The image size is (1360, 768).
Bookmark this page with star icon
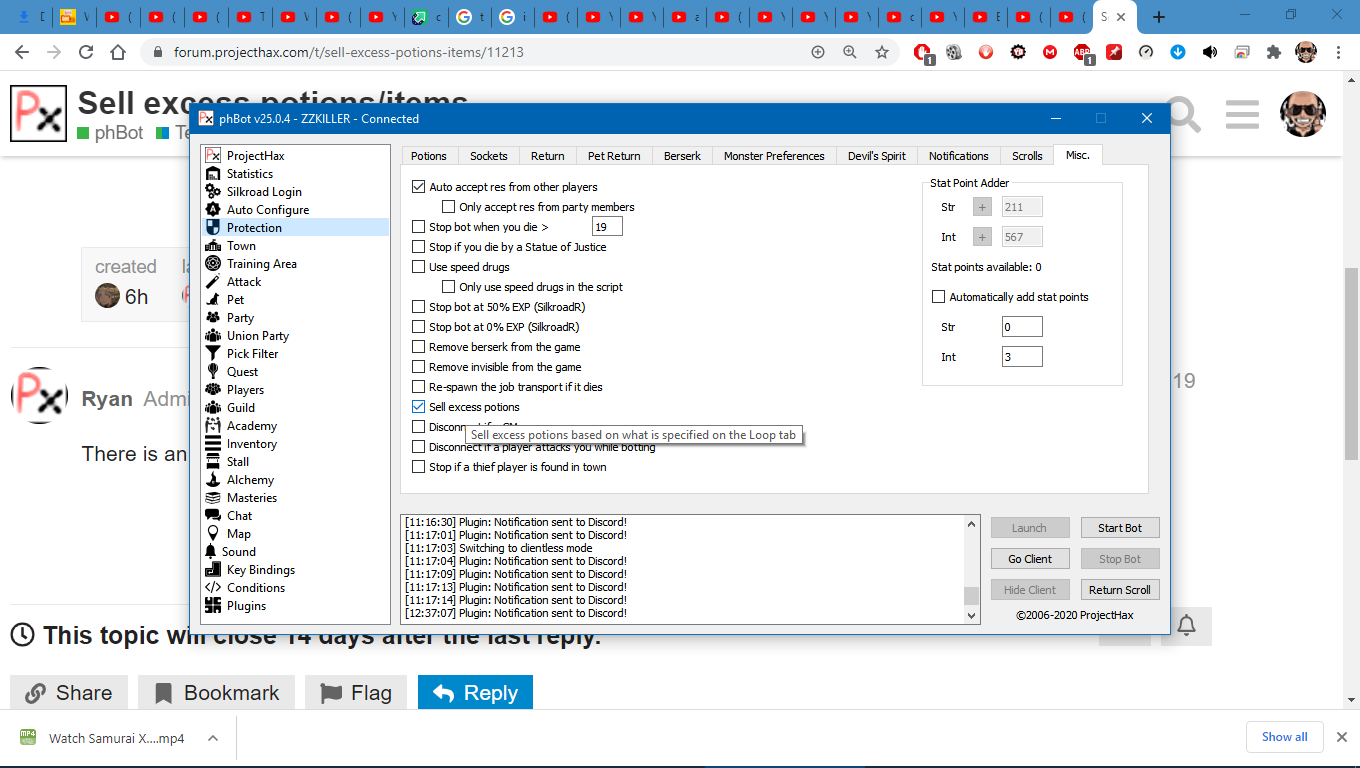[881, 52]
